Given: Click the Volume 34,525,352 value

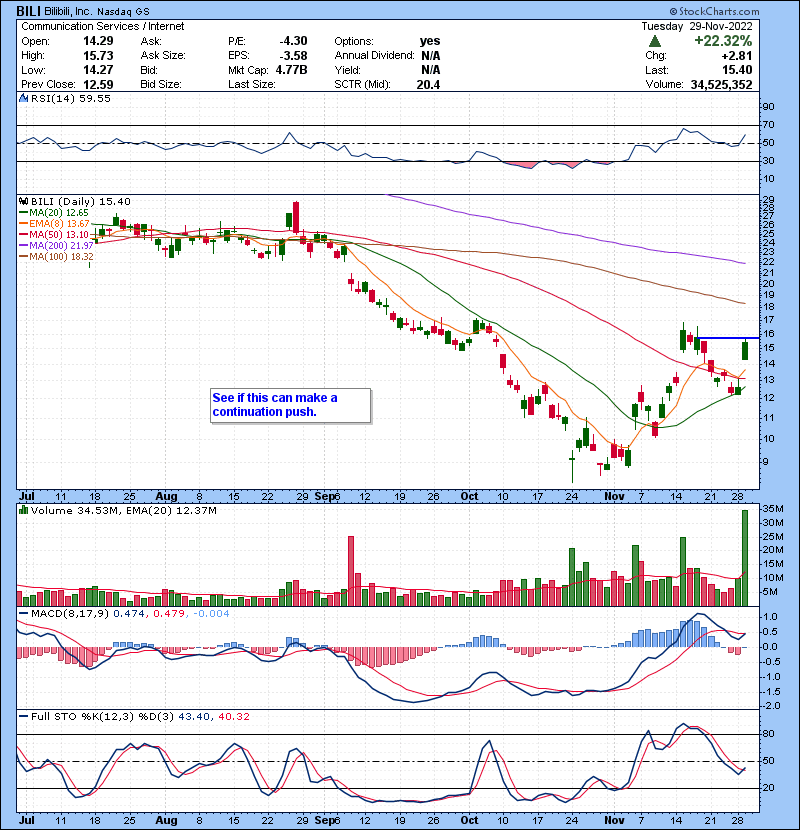Looking at the screenshot, I should (x=721, y=84).
